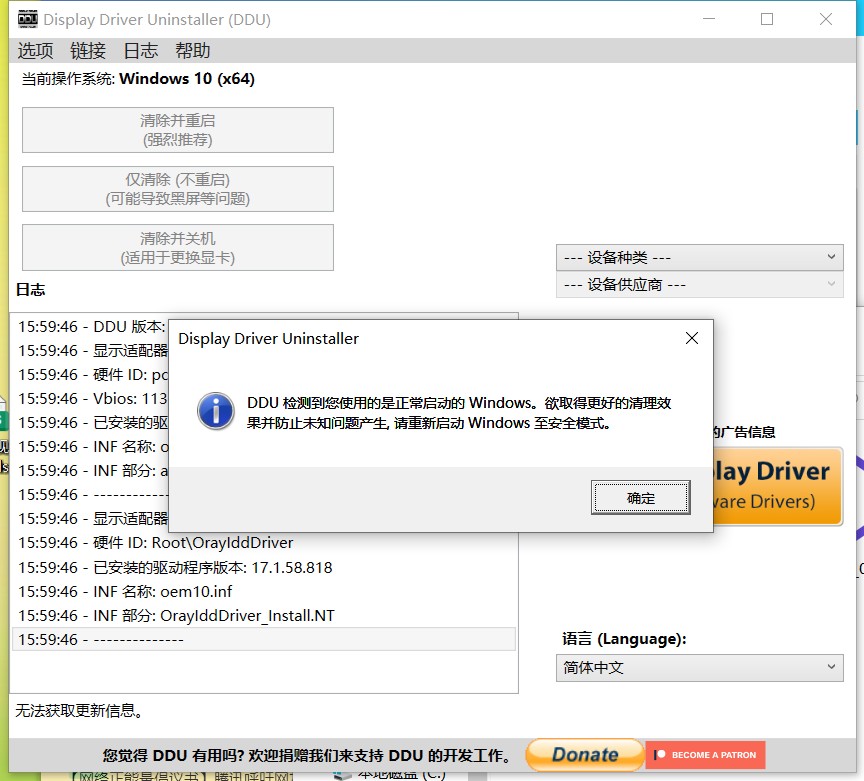Click the yellow Donate button

(x=584, y=755)
